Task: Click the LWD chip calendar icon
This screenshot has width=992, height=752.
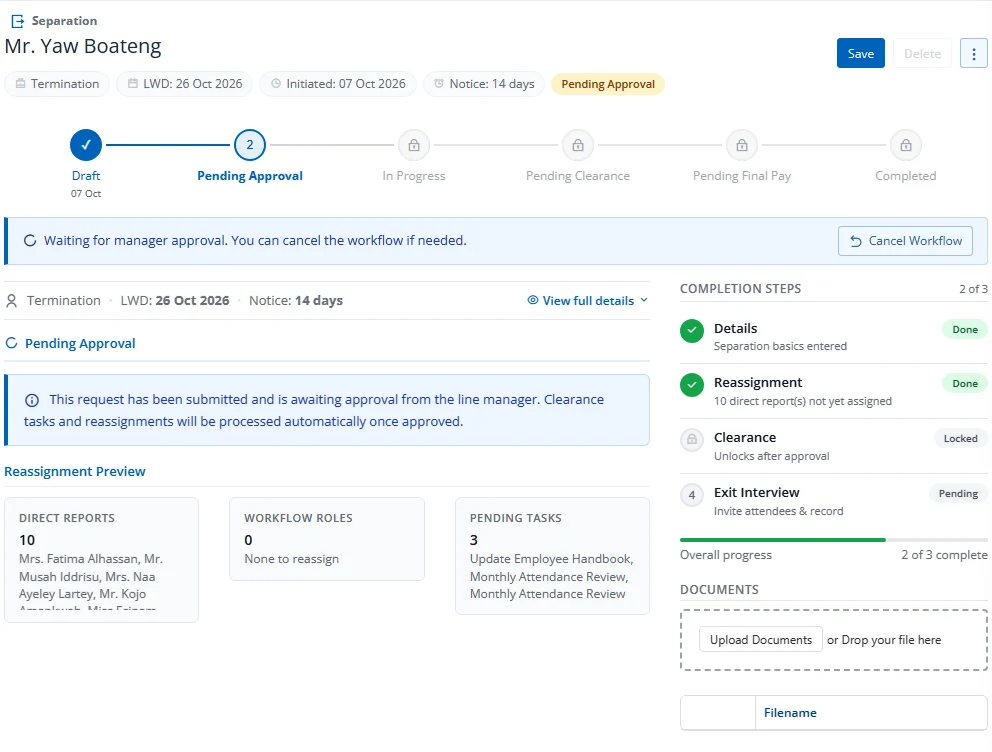Action: pos(133,83)
